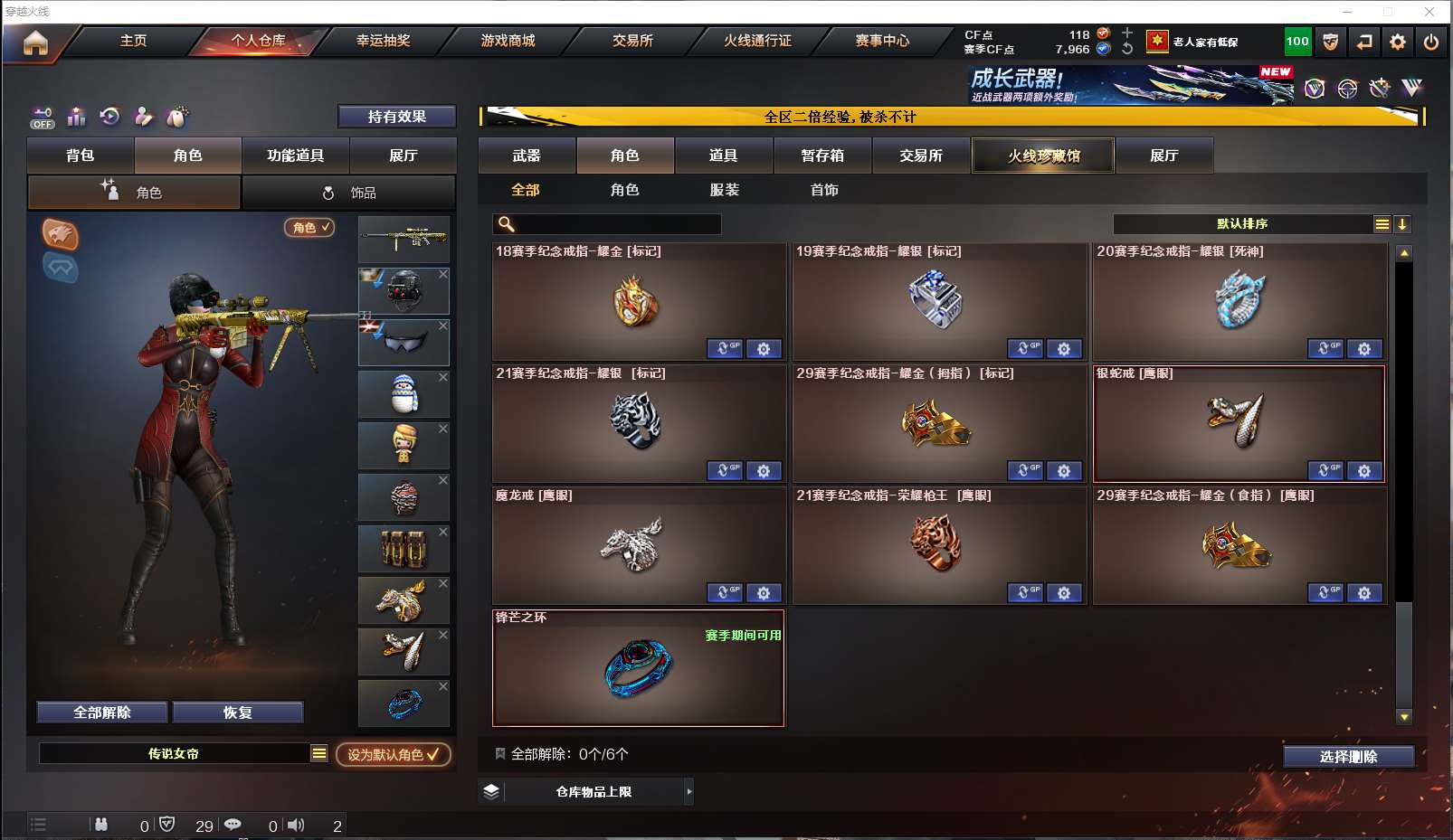1453x840 pixels.
Task: Toggle the OFF switch icon
Action: click(x=43, y=118)
